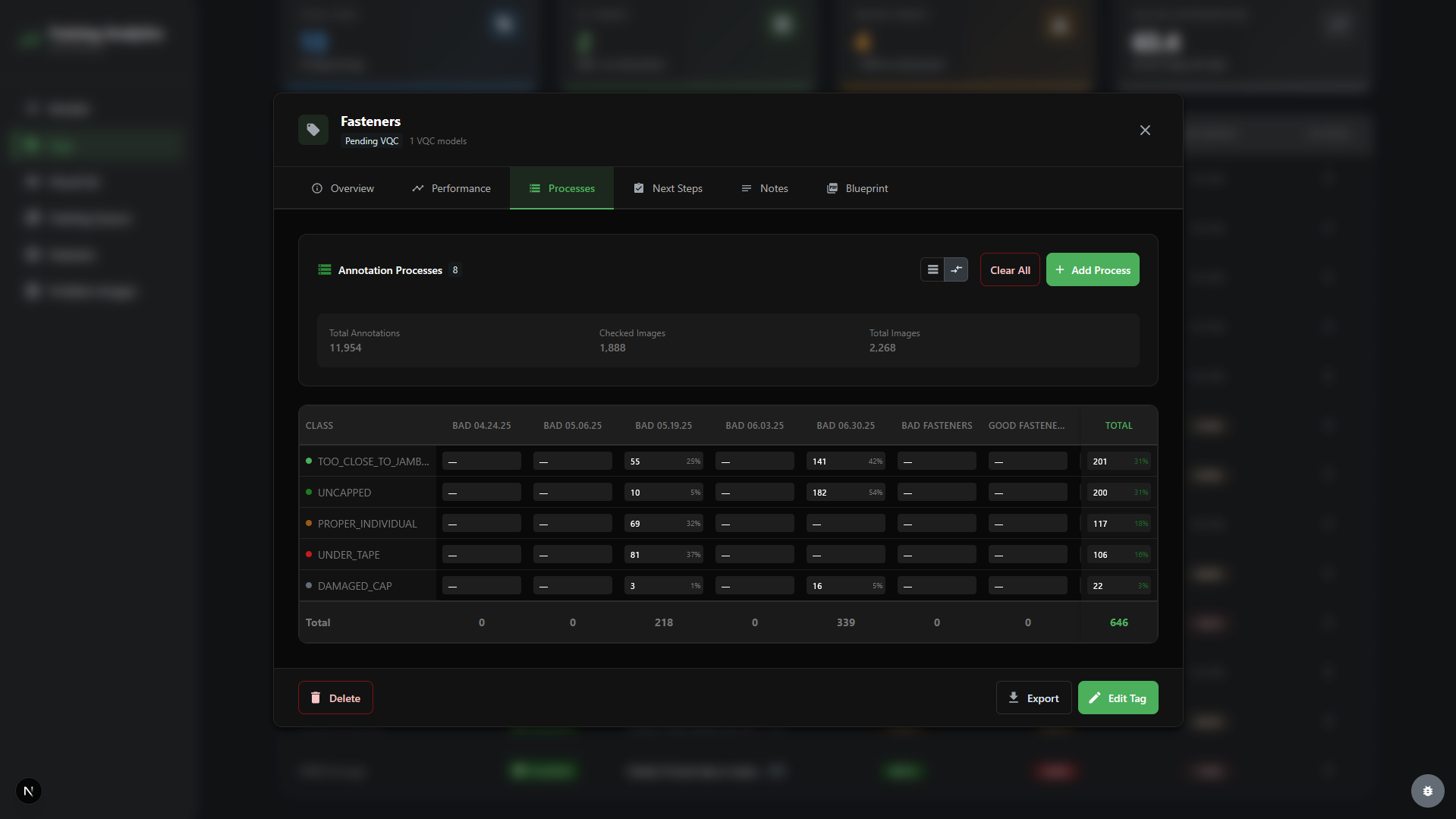Delete the Fasteners tag
Screen dimensions: 1456x819
[335, 698]
